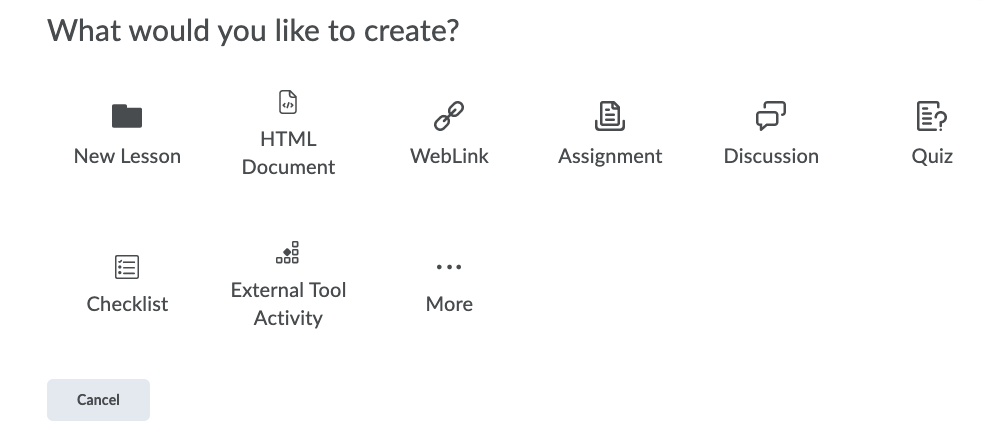Pick the "Checklist" text label
988x442 pixels.
pos(127,304)
